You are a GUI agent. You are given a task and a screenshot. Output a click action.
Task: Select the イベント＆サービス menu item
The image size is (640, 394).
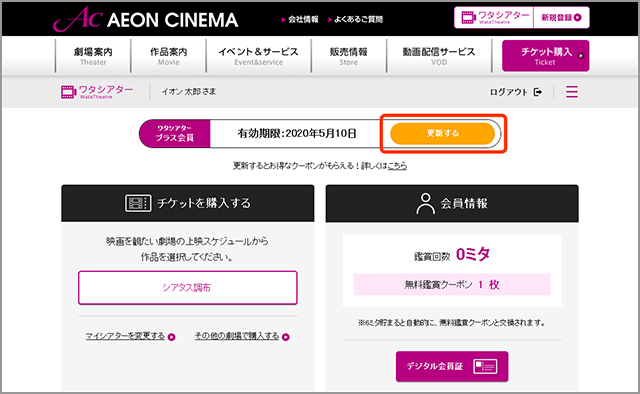click(258, 56)
